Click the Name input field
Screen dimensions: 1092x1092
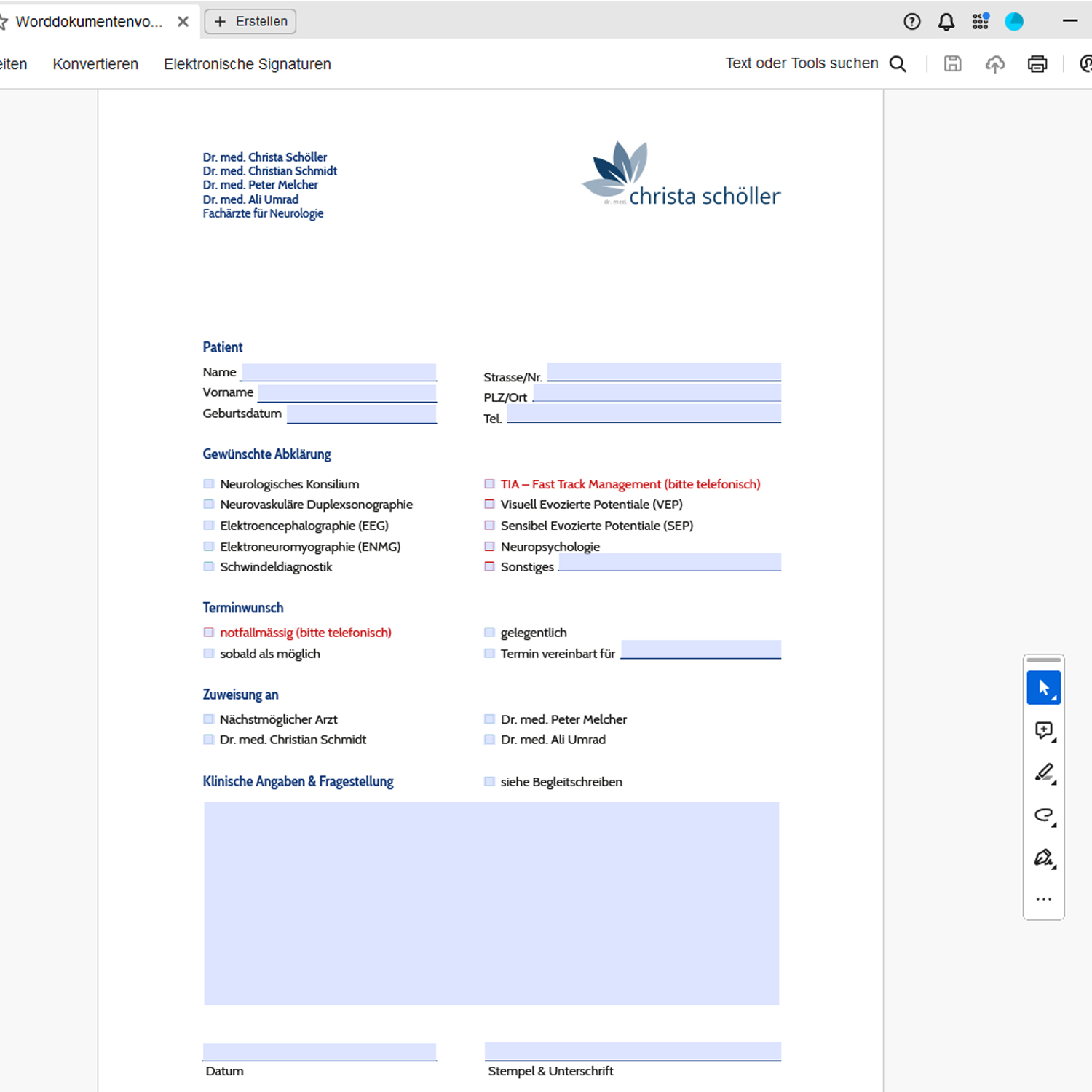pos(339,372)
